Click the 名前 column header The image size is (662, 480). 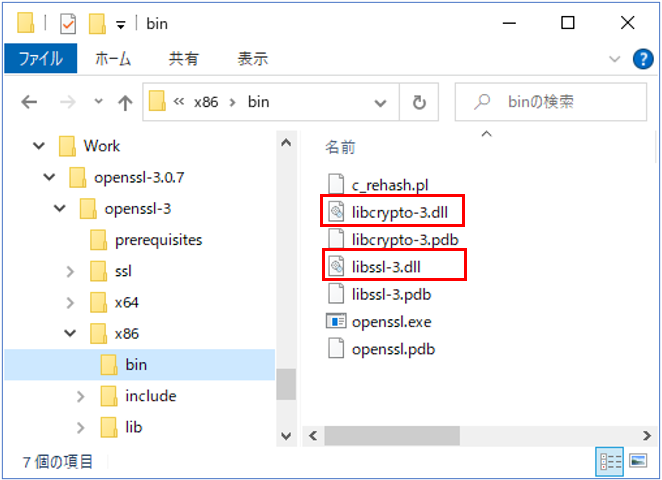(x=340, y=147)
